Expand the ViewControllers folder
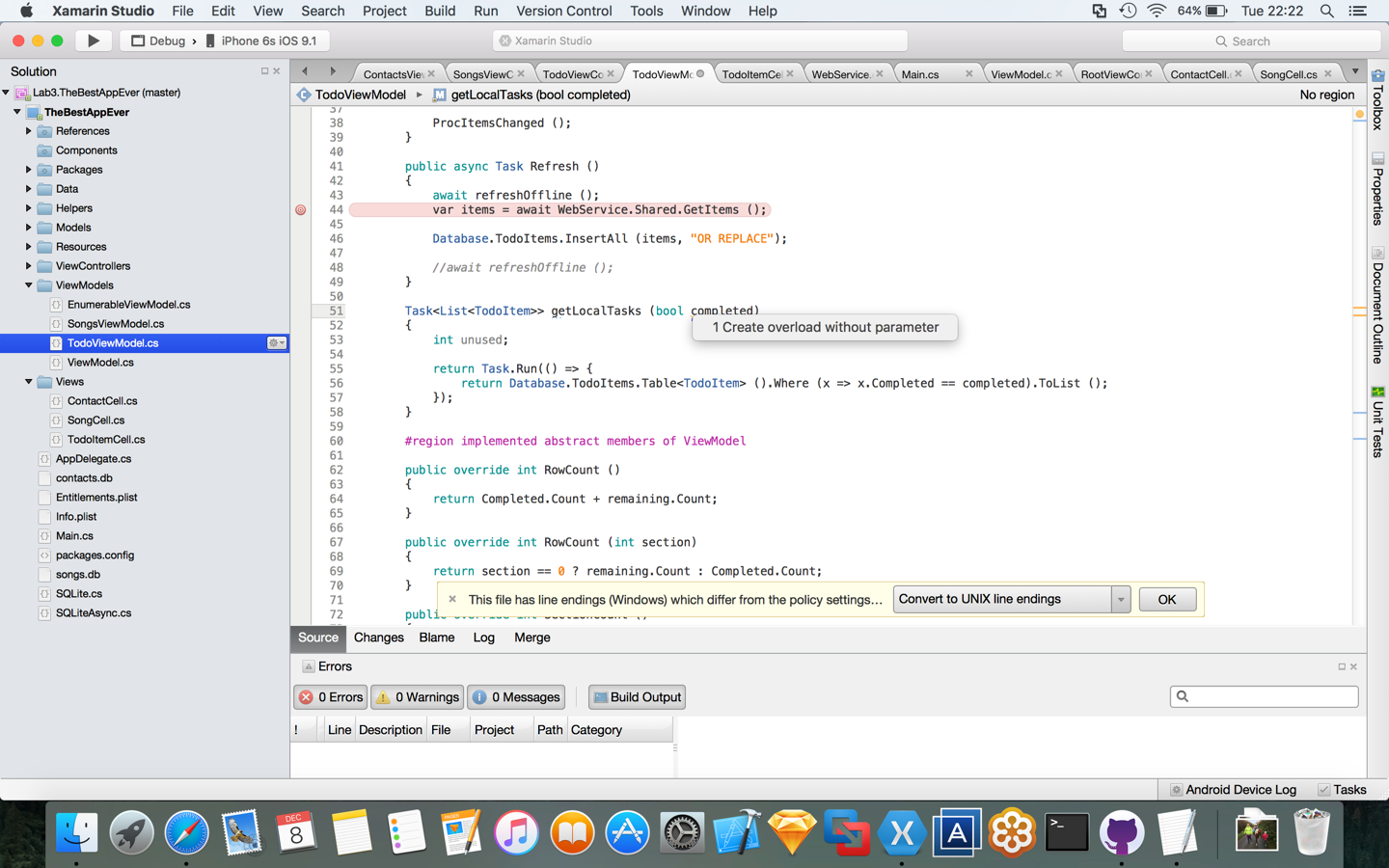1389x868 pixels. click(29, 266)
